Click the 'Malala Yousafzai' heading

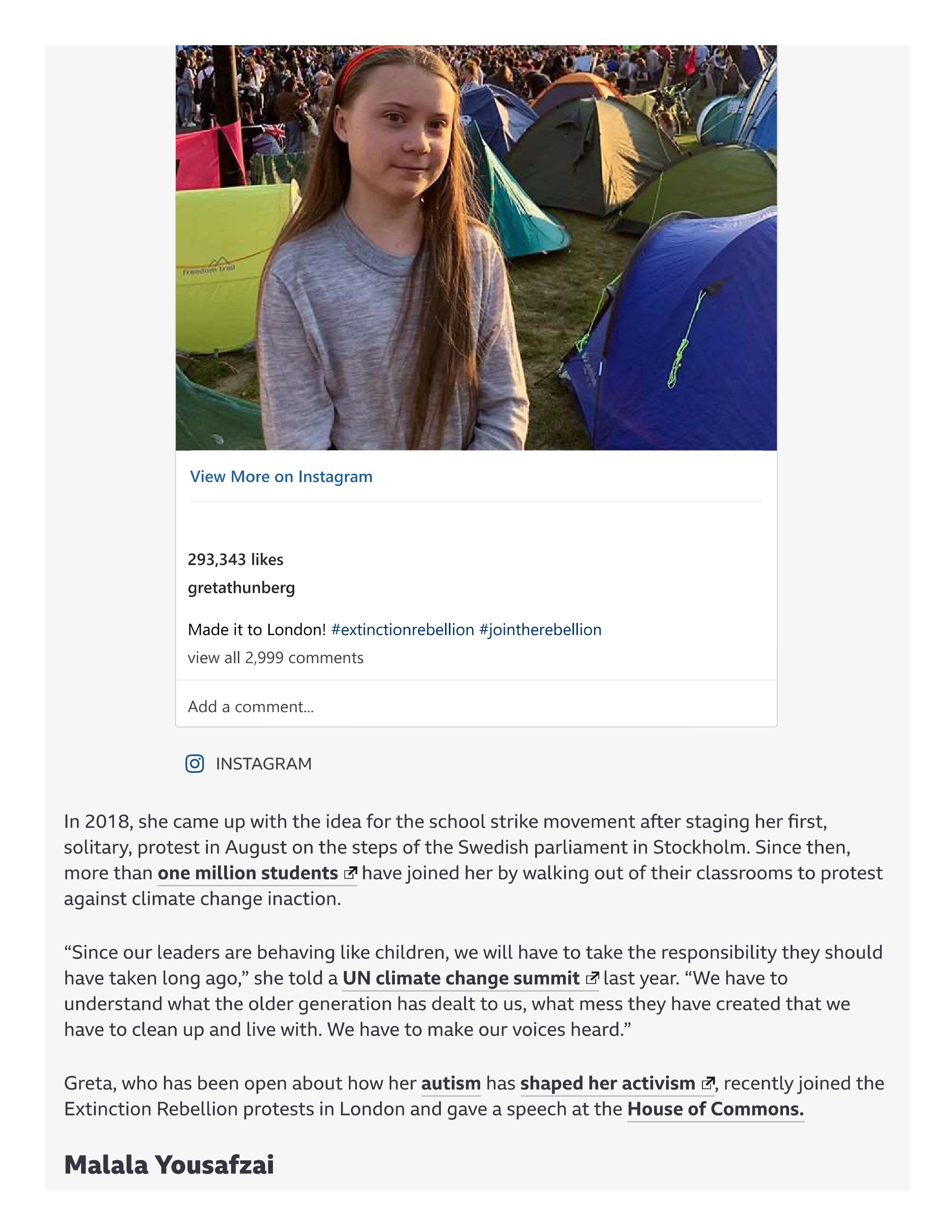(169, 1164)
